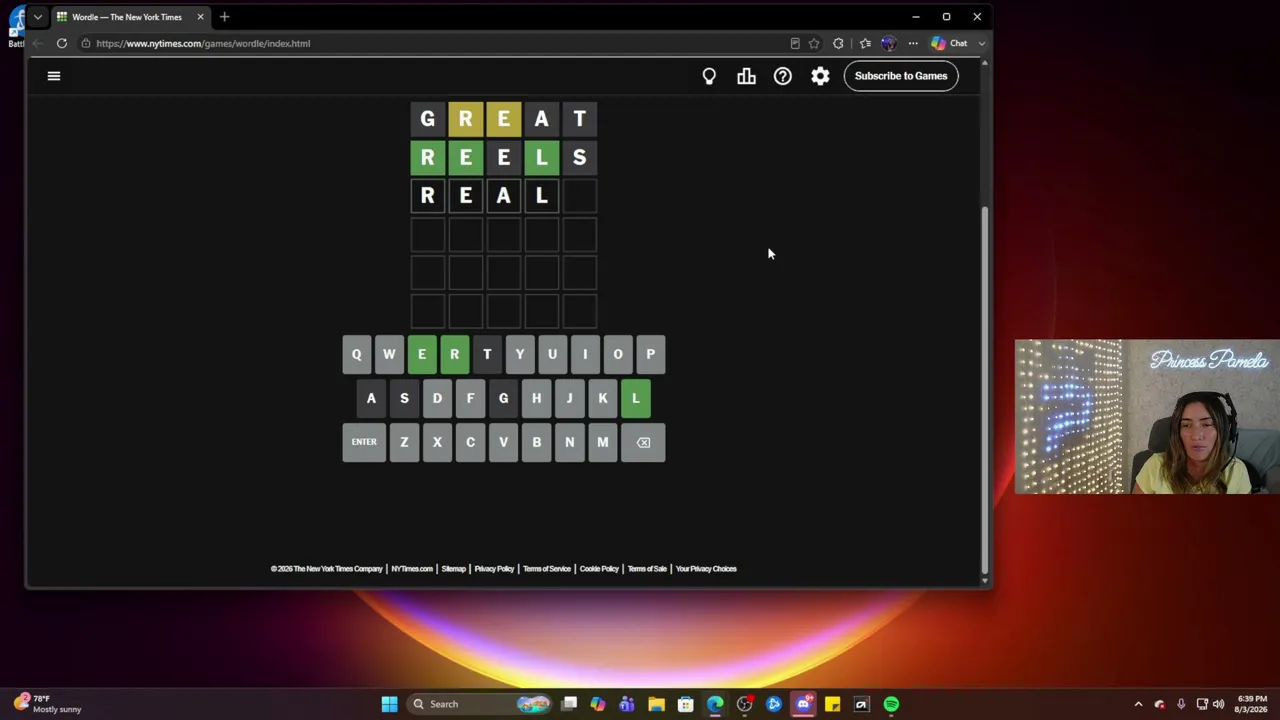1280x720 pixels.
Task: Add this page to favorites with star
Action: tap(814, 43)
